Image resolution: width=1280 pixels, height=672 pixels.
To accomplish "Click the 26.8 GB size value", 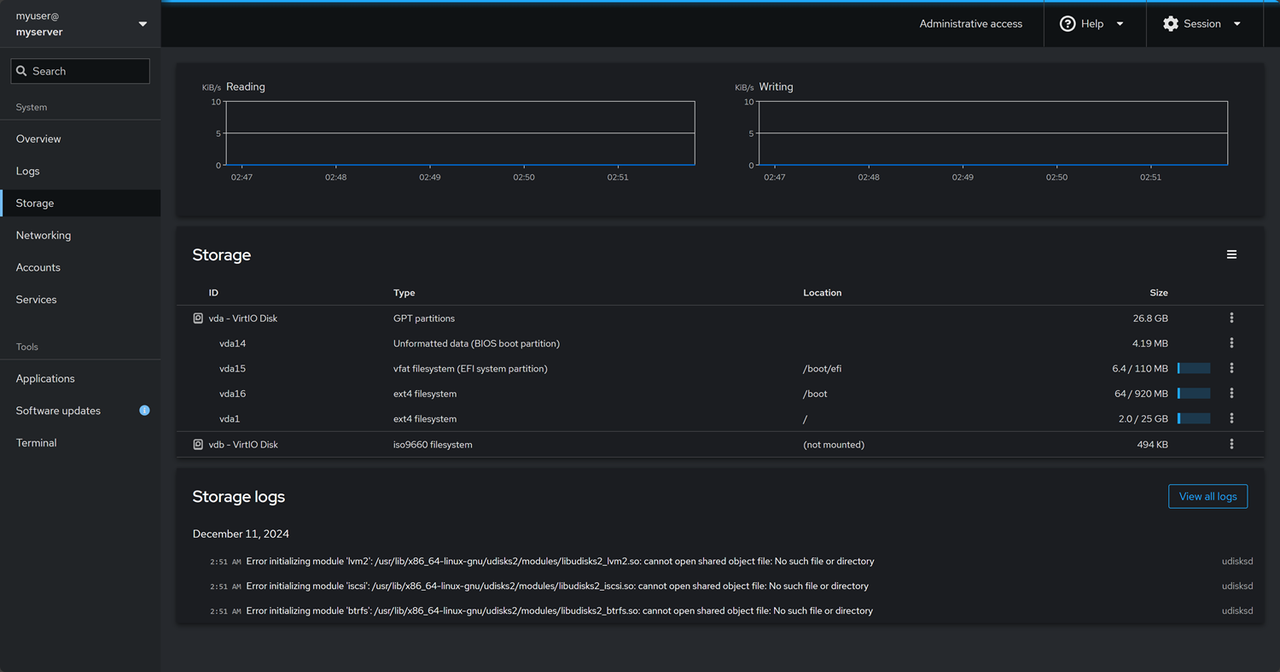I will [x=1150, y=318].
